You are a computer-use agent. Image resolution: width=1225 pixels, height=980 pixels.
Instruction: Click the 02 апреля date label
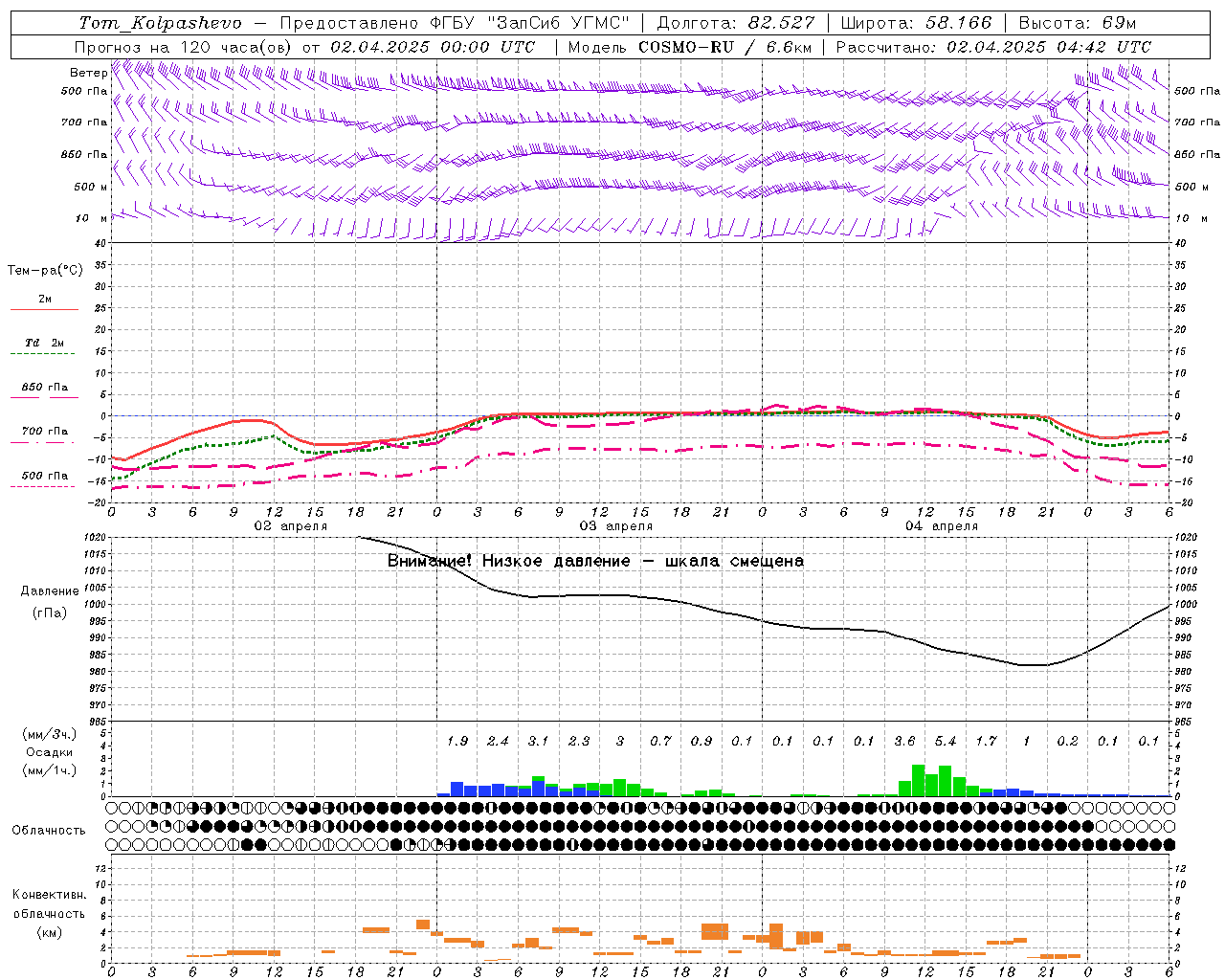point(290,526)
